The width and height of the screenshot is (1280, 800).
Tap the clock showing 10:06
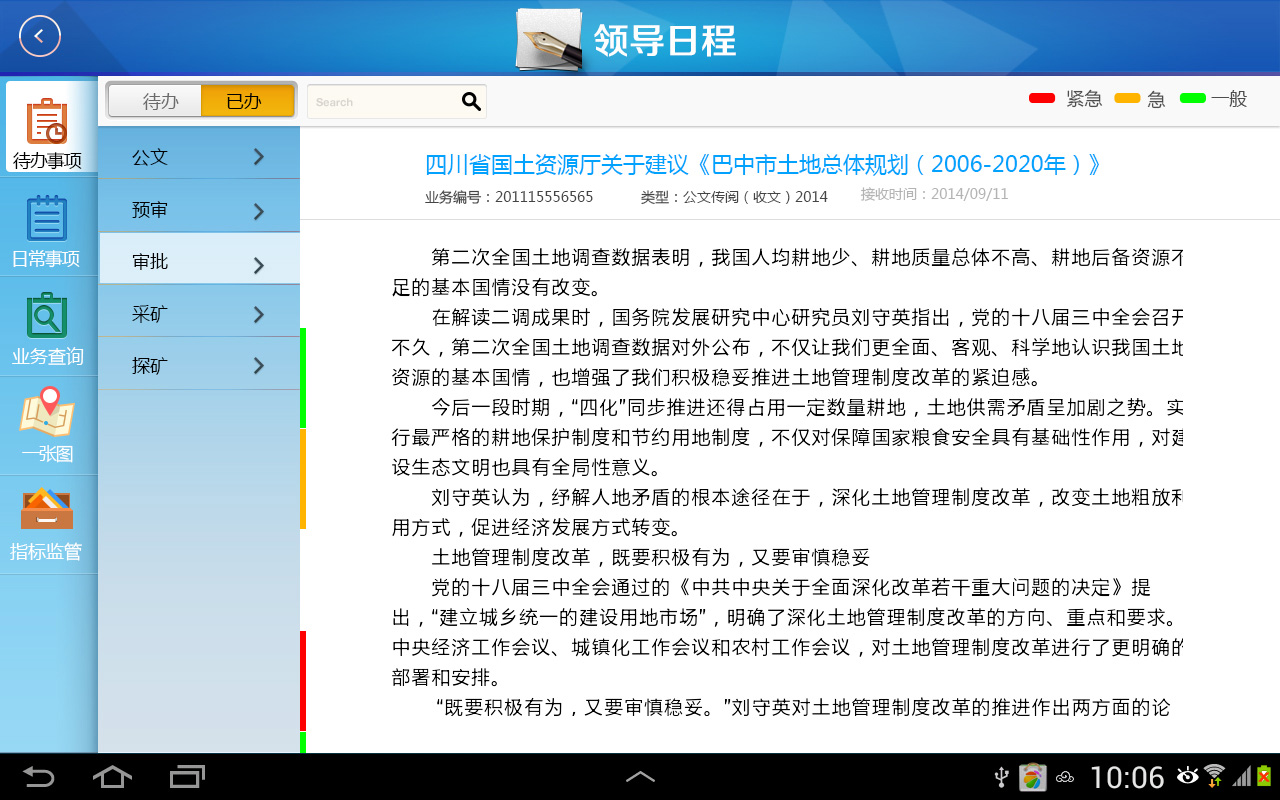click(x=1127, y=777)
